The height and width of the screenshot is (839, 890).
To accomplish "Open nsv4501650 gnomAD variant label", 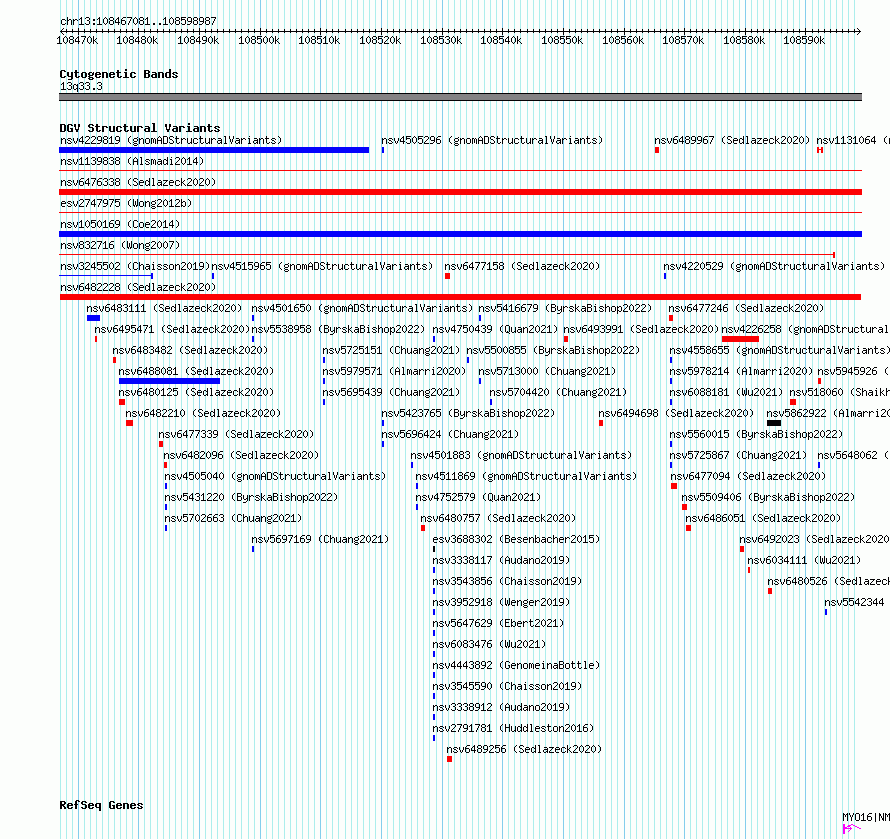I will pos(362,308).
